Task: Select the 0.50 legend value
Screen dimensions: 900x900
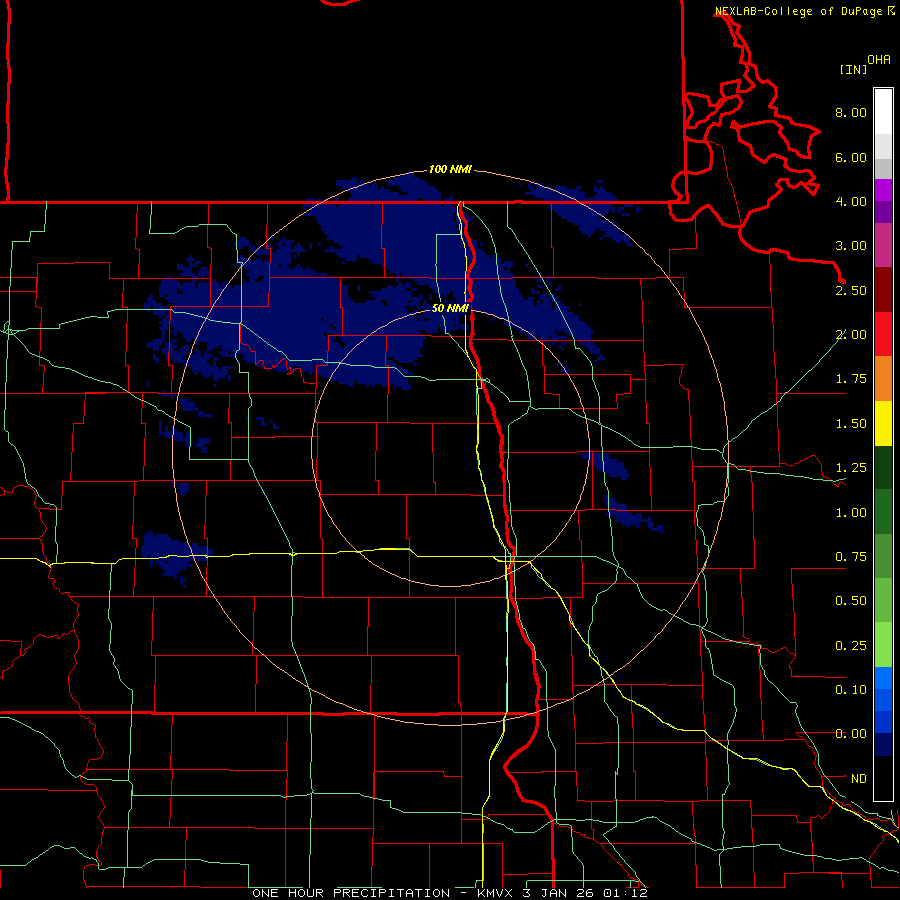Action: pos(851,601)
